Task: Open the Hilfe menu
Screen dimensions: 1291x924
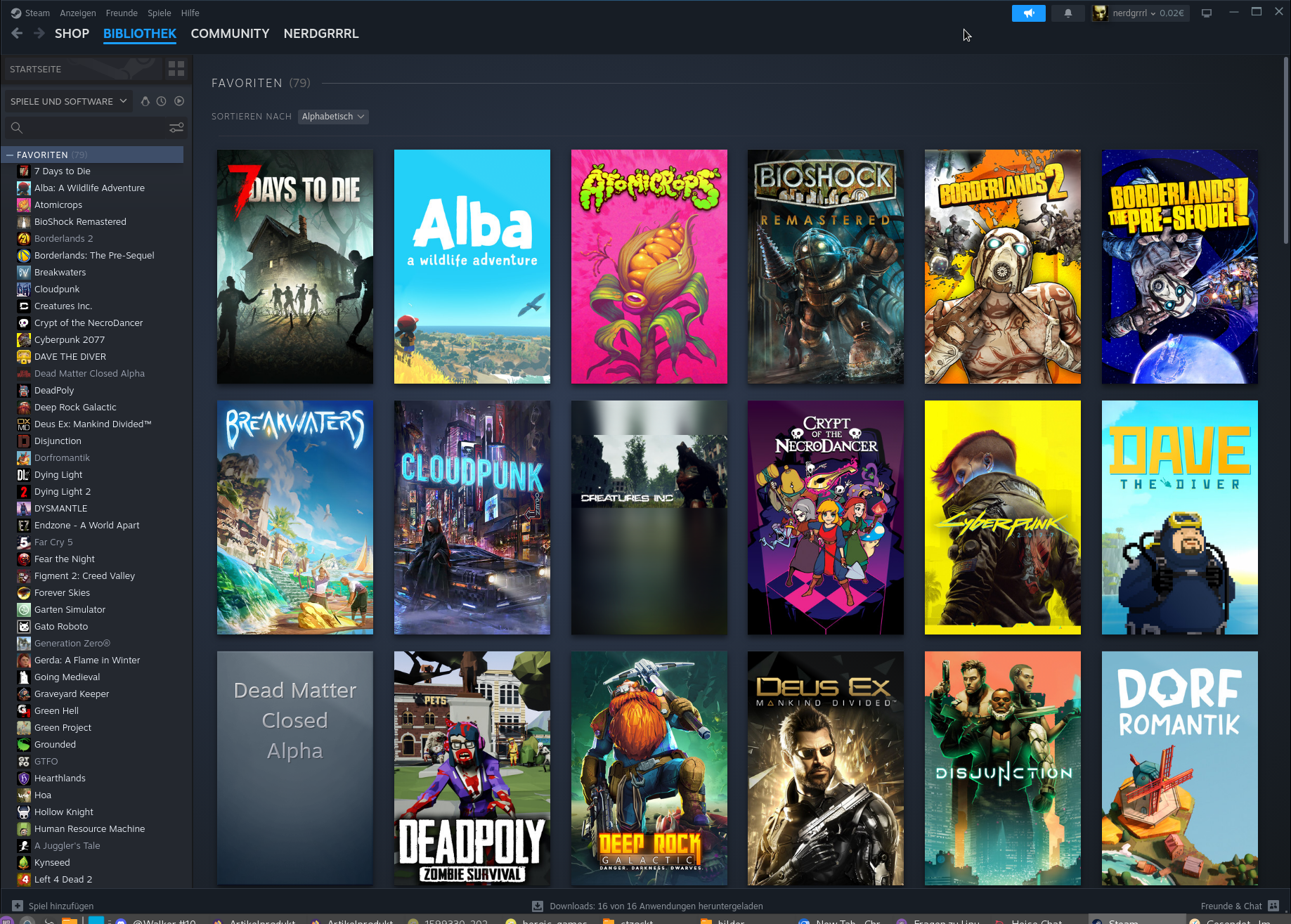Action: point(190,13)
